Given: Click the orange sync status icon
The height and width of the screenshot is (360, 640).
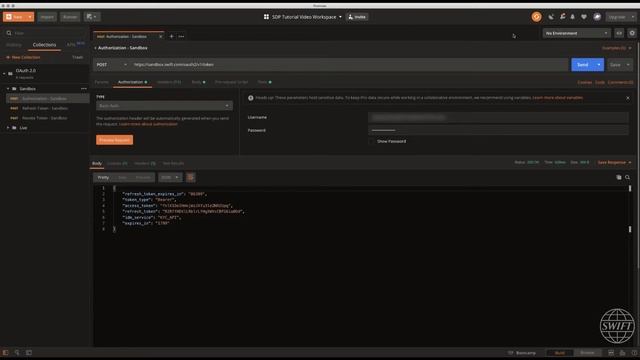Looking at the screenshot, I should coord(536,17).
